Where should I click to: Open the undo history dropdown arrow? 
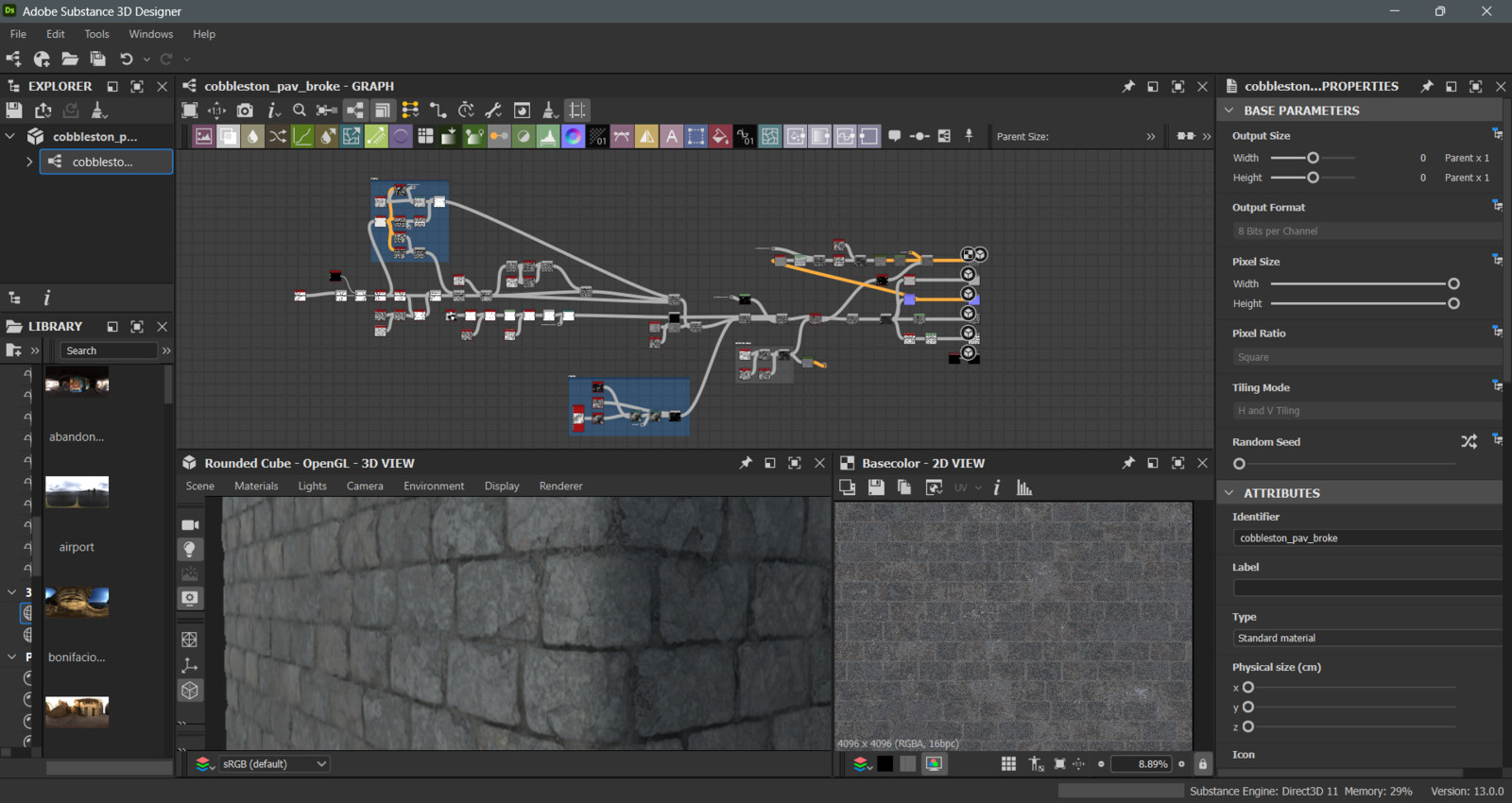click(146, 59)
